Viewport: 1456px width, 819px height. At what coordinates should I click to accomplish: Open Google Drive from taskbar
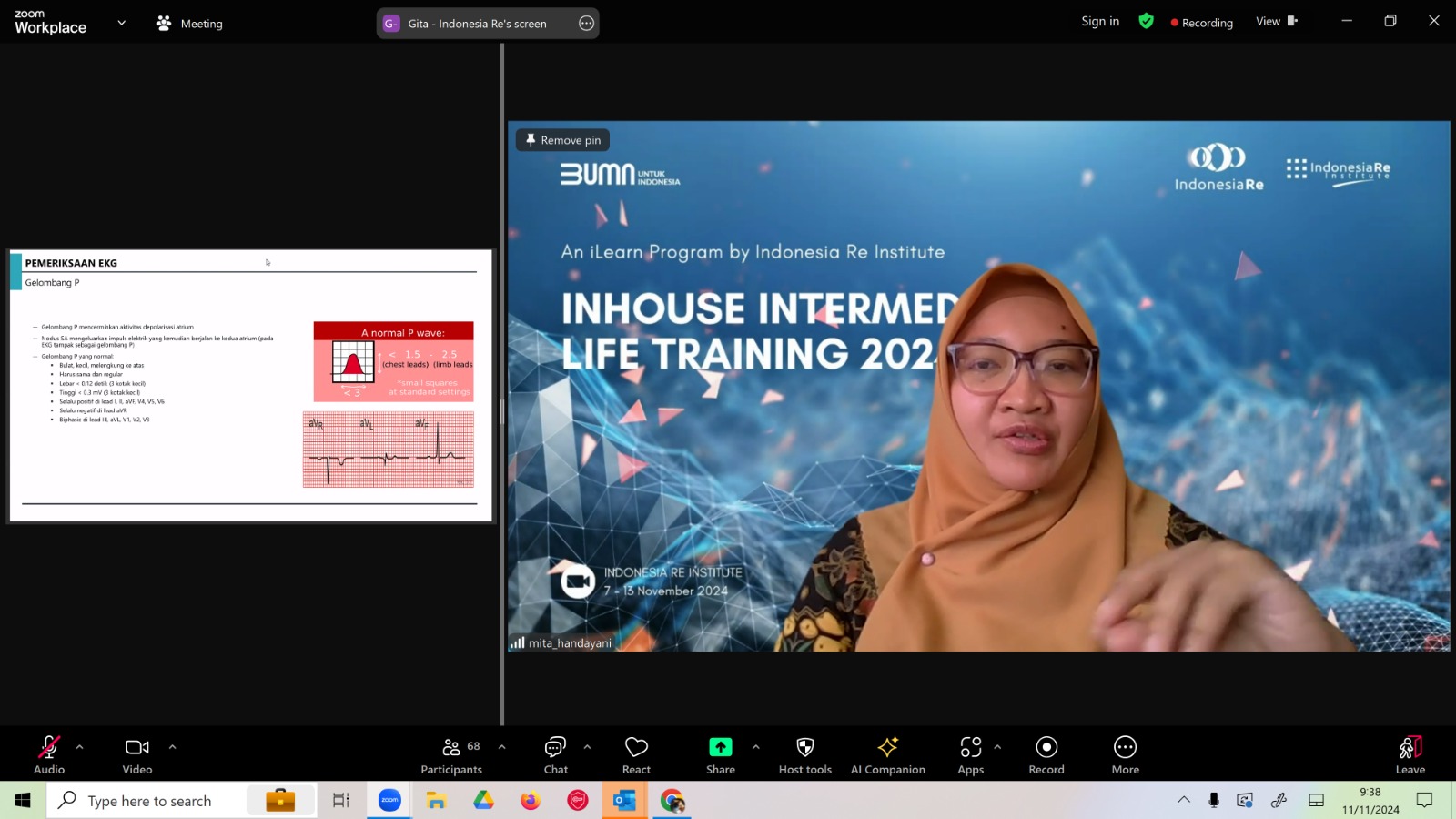tap(483, 801)
